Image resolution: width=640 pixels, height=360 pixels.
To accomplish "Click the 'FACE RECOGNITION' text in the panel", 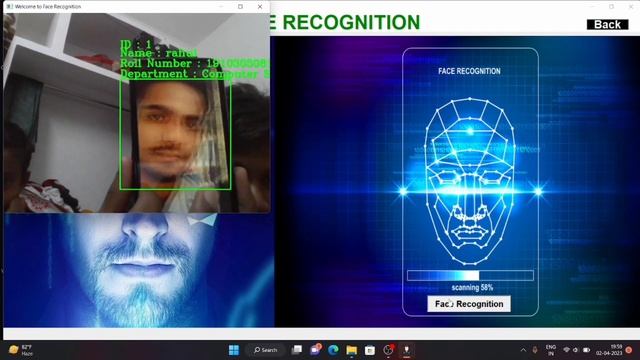I will pyautogui.click(x=469, y=71).
